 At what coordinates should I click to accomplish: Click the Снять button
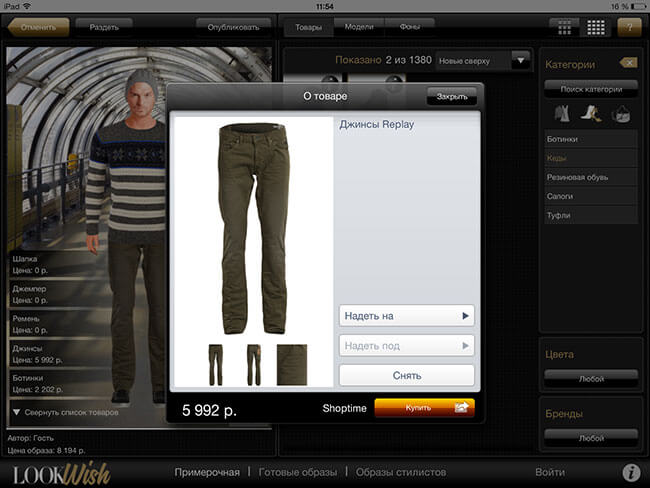407,375
